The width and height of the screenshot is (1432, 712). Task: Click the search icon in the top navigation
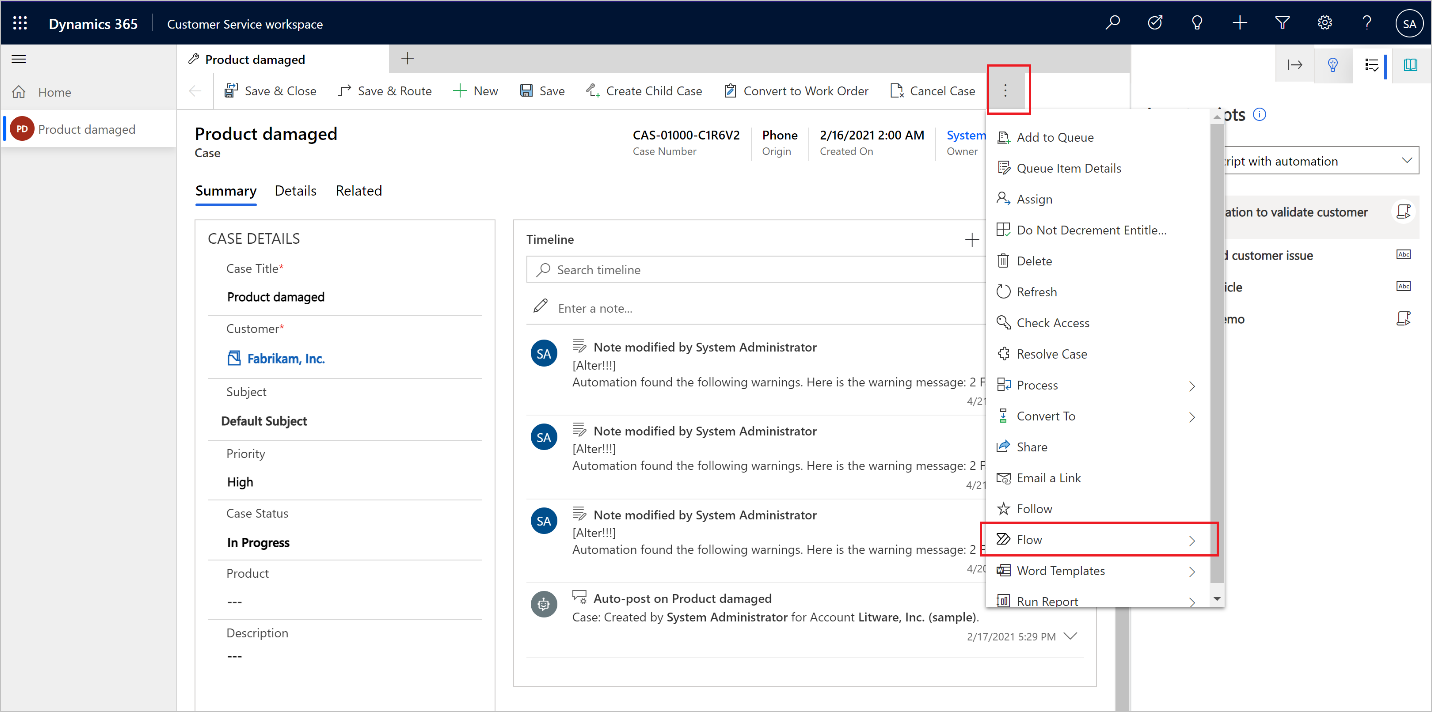[1112, 22]
